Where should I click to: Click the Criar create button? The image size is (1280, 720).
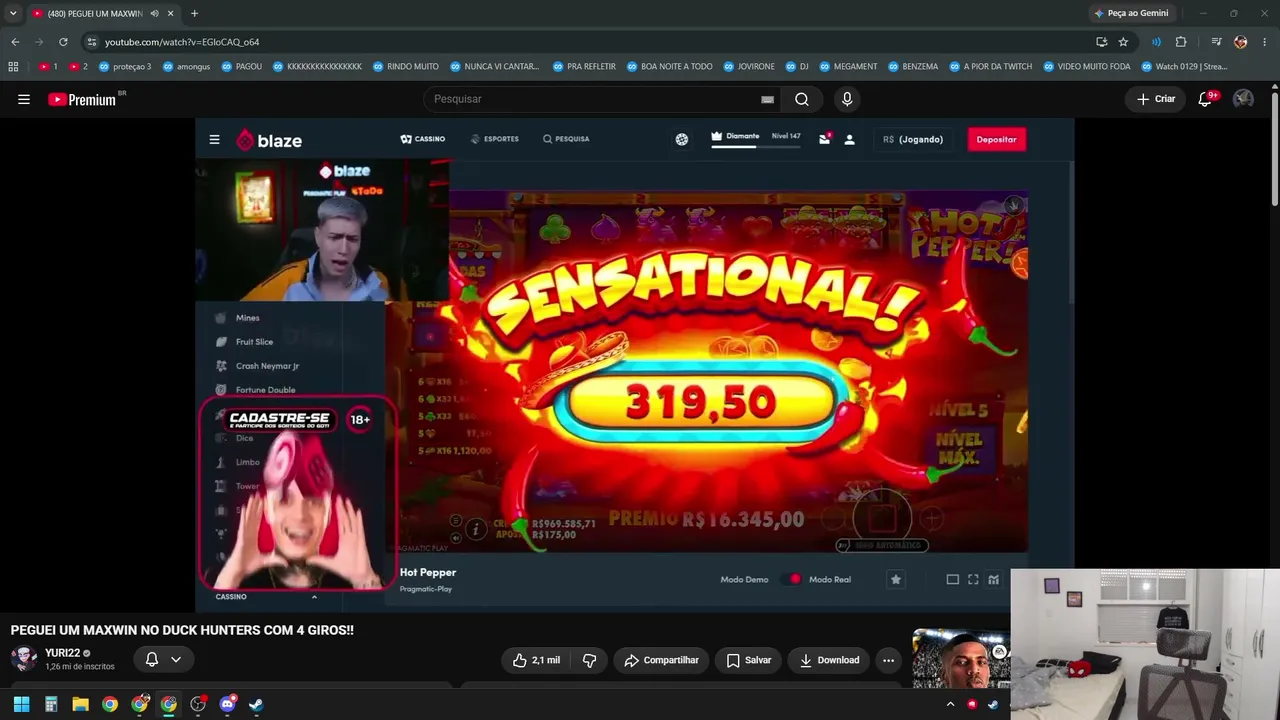(1156, 99)
